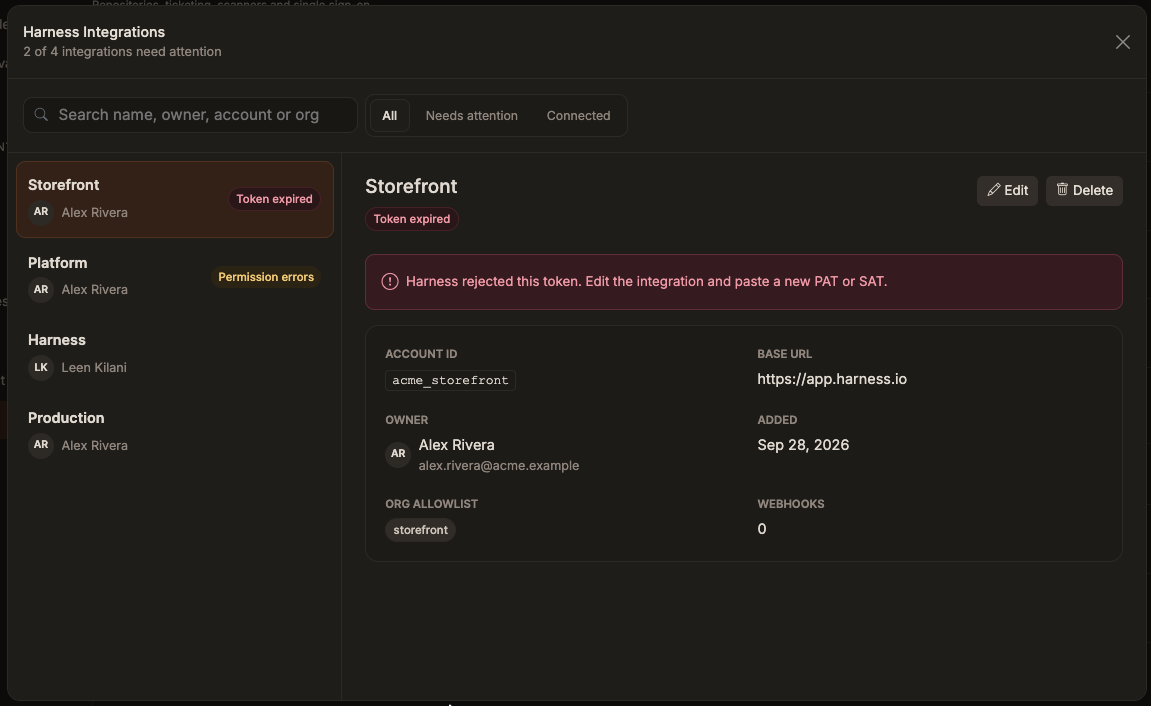Click the AR avatar beside Storefront
Screen dimensions: 1151x706
41,212
